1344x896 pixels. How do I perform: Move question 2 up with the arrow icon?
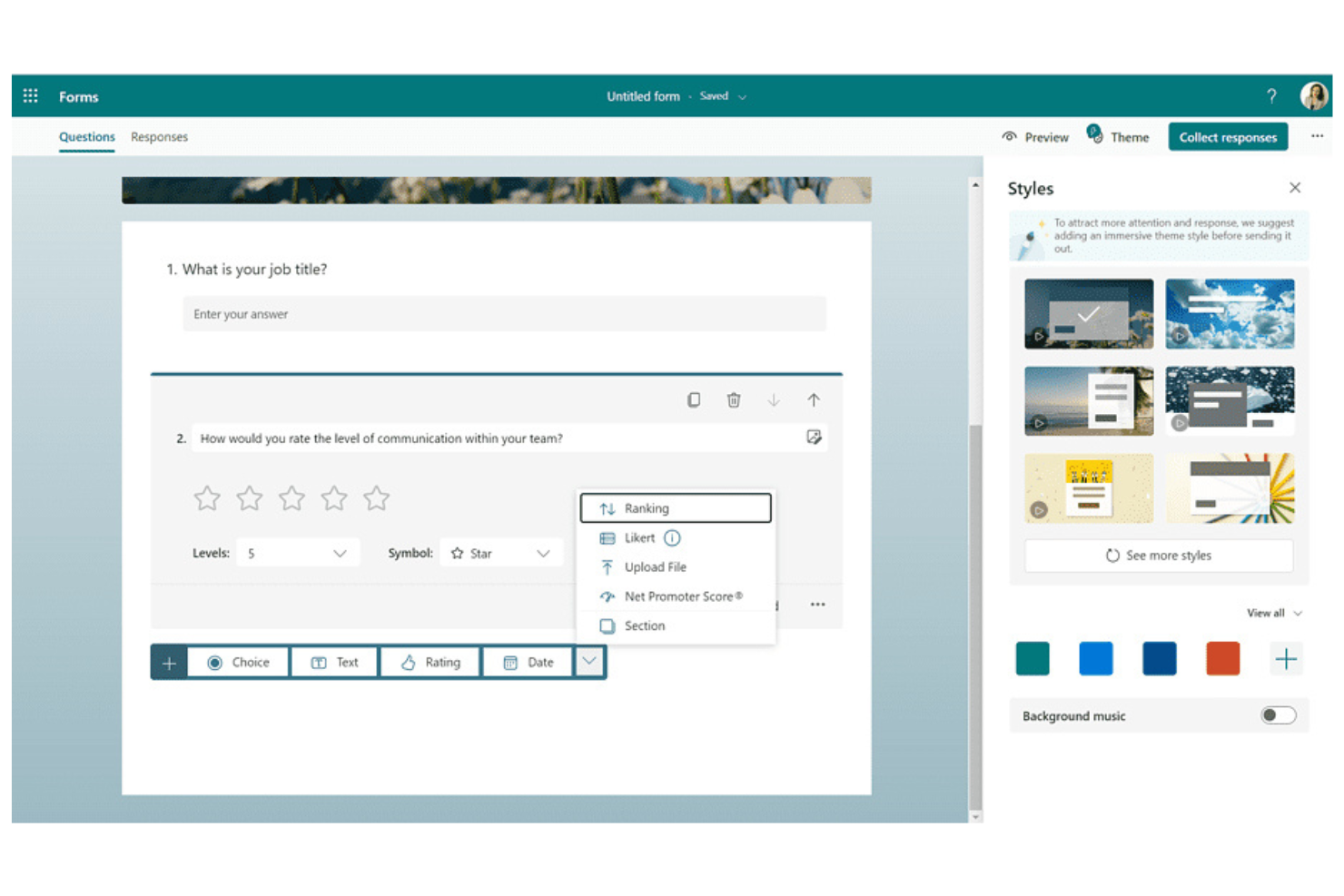[x=814, y=399]
